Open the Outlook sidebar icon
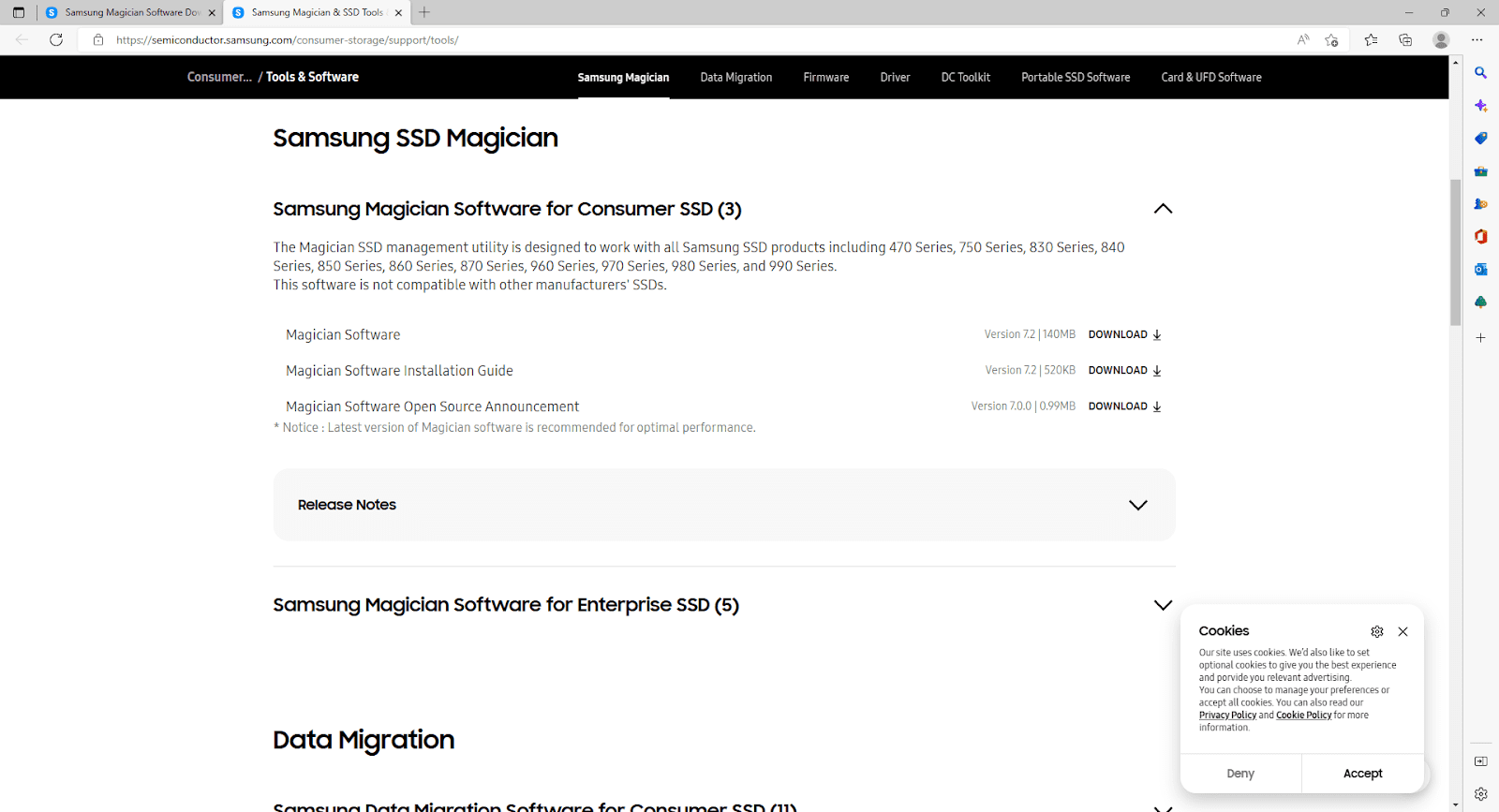Screen dimensions: 1499x812 (x=1480, y=270)
